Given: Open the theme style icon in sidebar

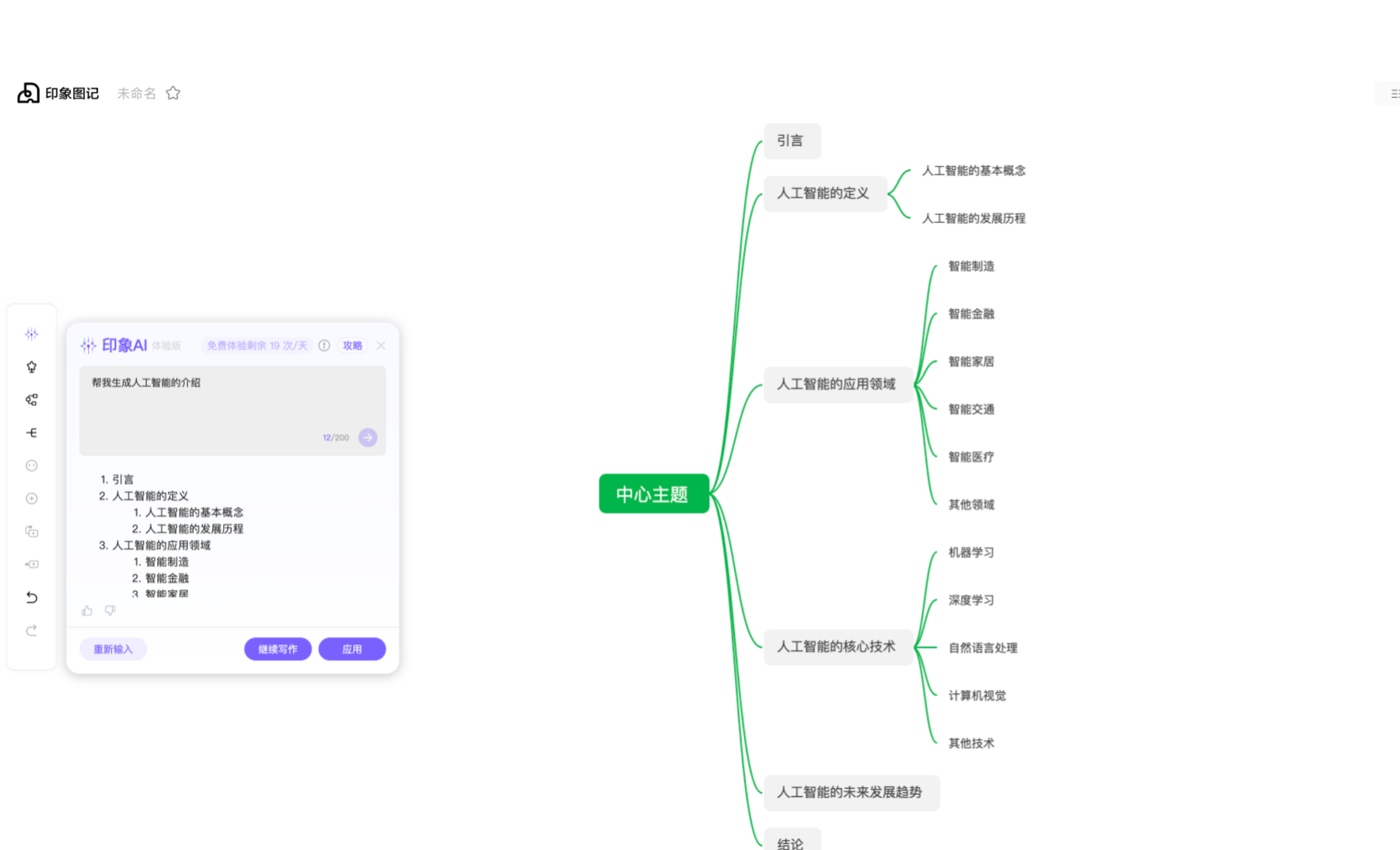Looking at the screenshot, I should click(32, 367).
